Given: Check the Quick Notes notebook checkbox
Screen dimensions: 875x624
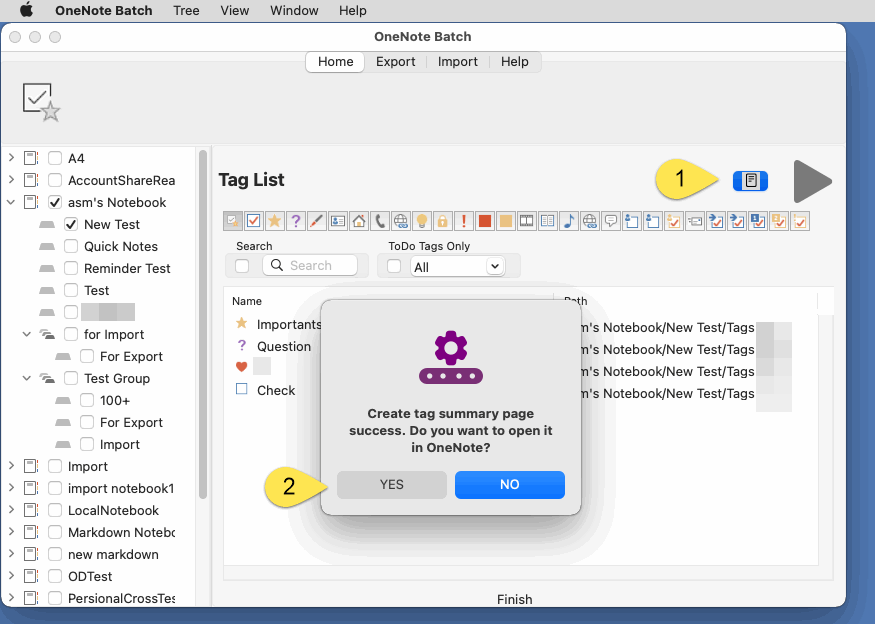Looking at the screenshot, I should (x=70, y=246).
